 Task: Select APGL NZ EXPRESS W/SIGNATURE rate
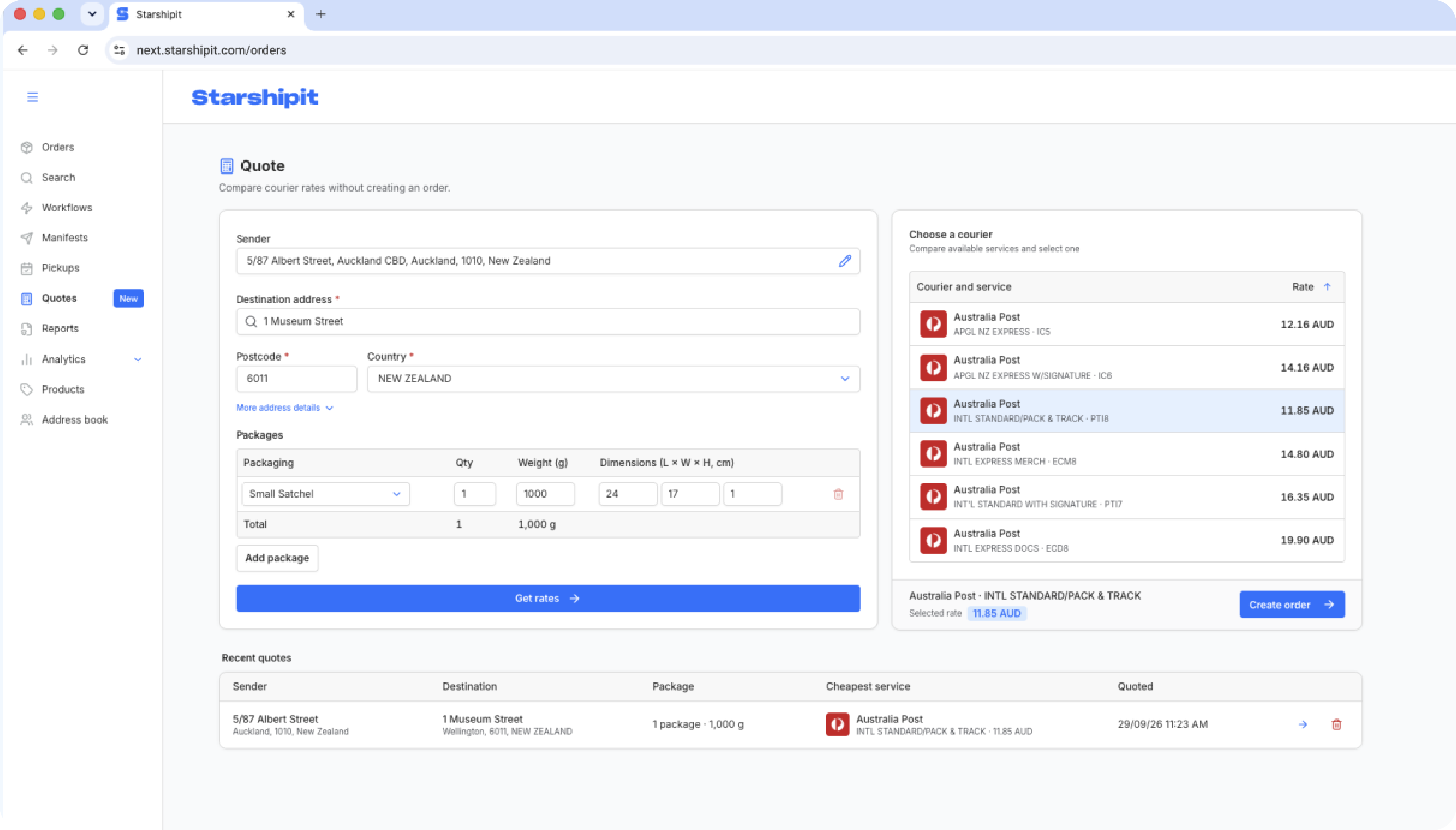(1127, 368)
